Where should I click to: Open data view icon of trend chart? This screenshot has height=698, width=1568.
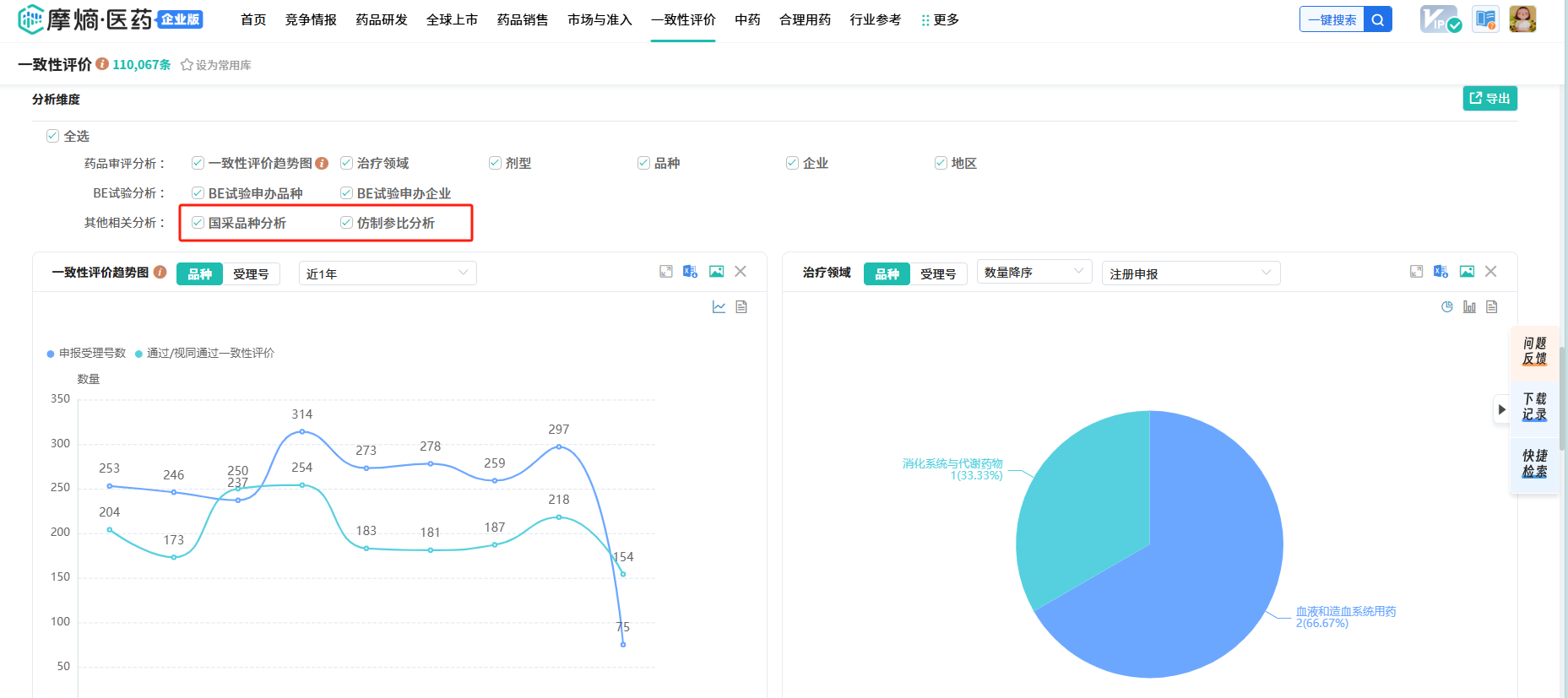(741, 307)
